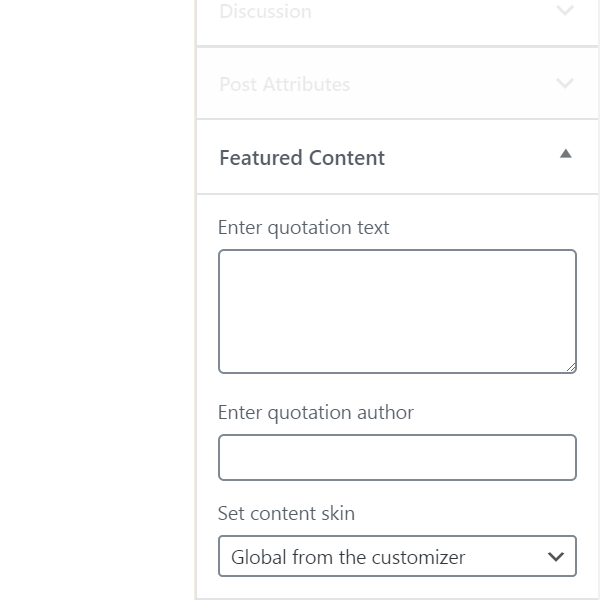Focus the quotation text textarea
Image resolution: width=600 pixels, height=600 pixels.
click(397, 311)
